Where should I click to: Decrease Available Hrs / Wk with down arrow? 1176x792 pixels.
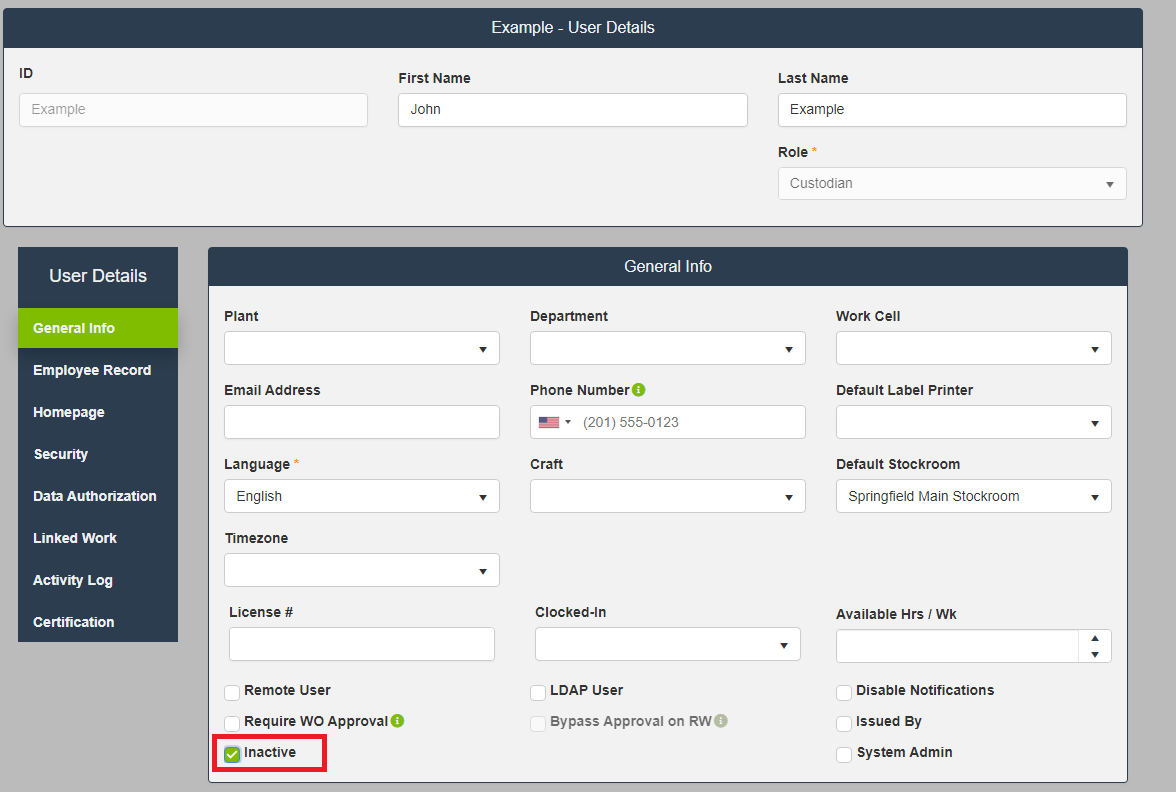coord(1095,654)
